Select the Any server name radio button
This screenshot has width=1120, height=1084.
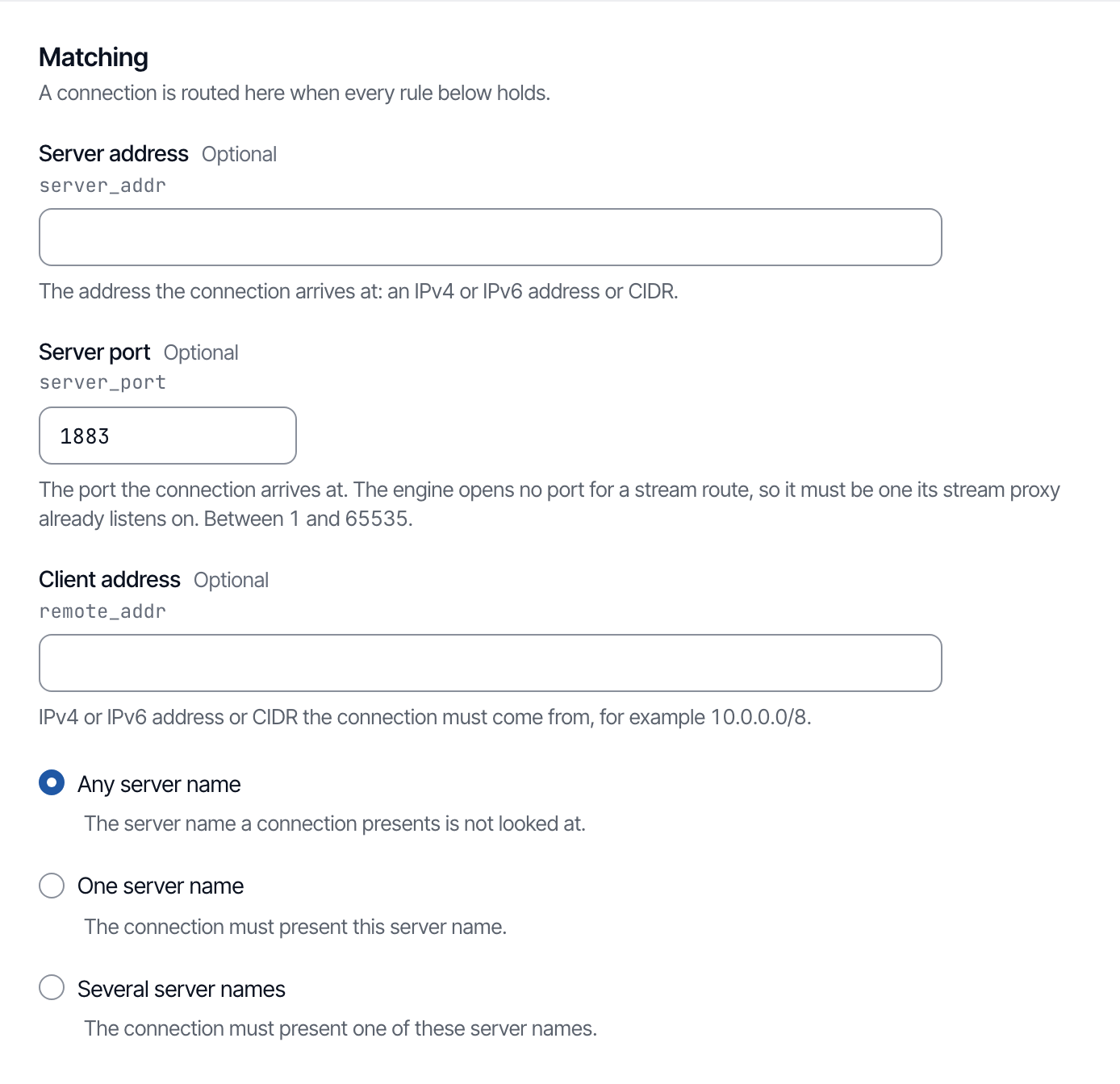[x=52, y=783]
